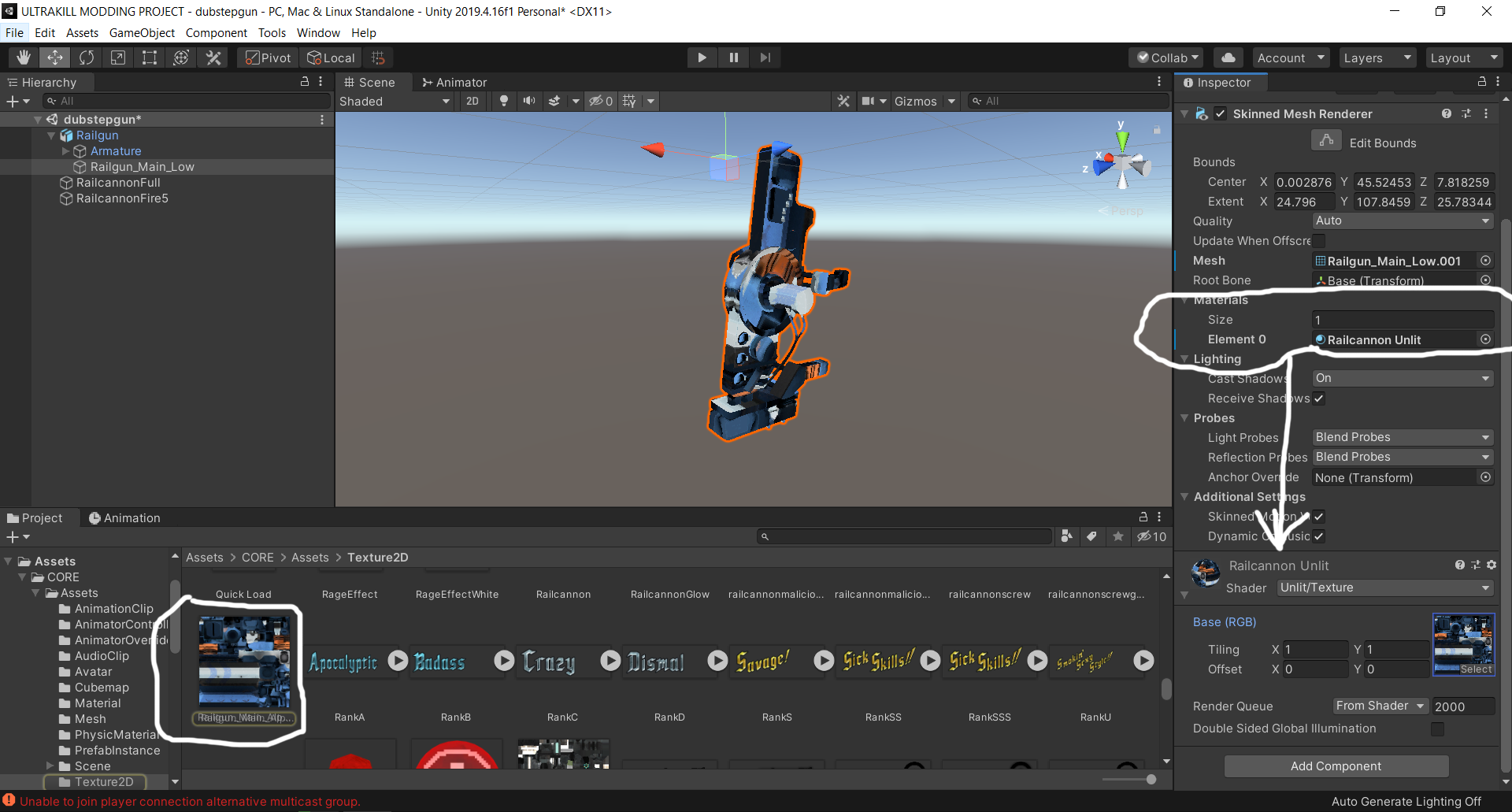Toggle grid snapping icon
The image size is (1512, 812).
378,57
